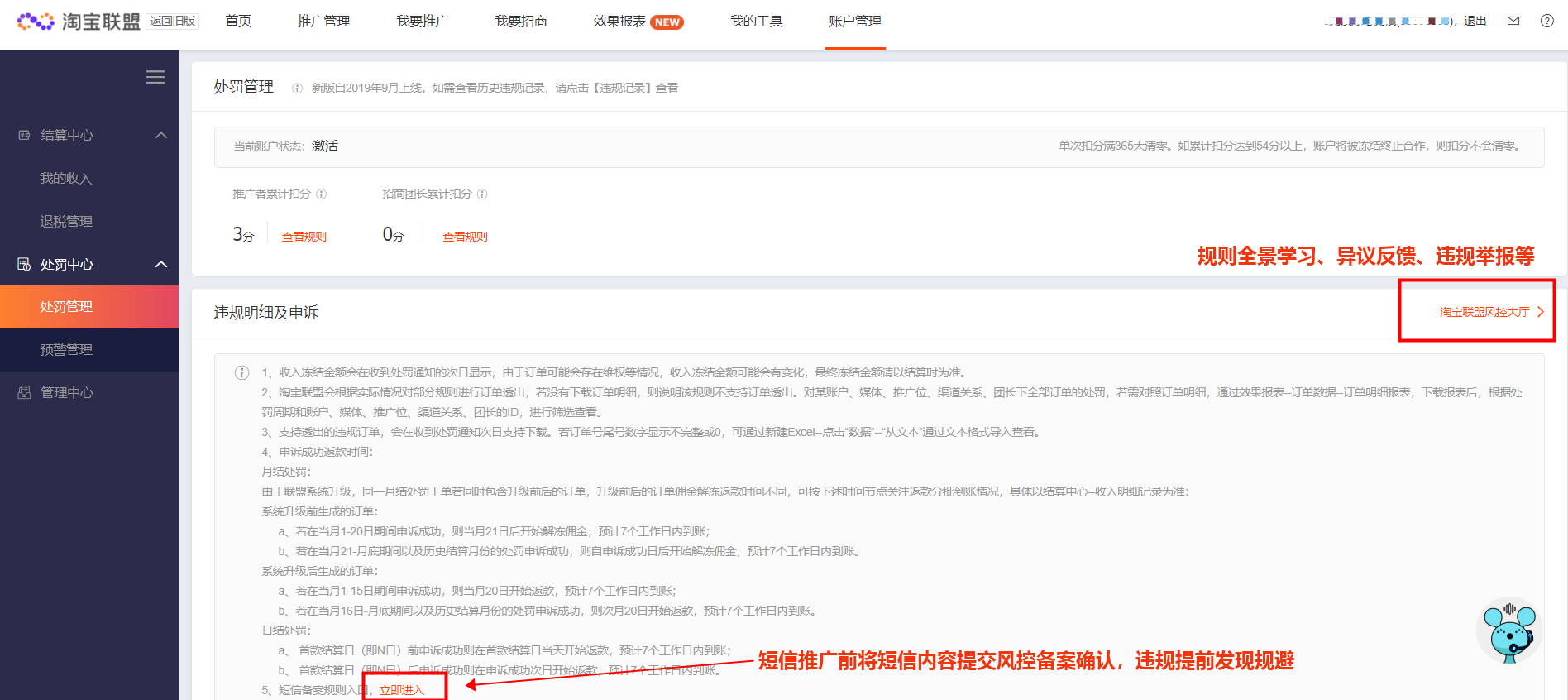
Task: Click info icon next to 招商团长累计扣分
Action: (482, 194)
